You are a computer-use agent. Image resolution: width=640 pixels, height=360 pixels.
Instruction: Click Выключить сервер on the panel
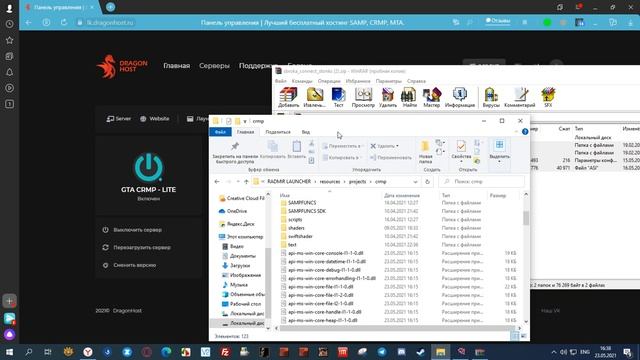132,230
